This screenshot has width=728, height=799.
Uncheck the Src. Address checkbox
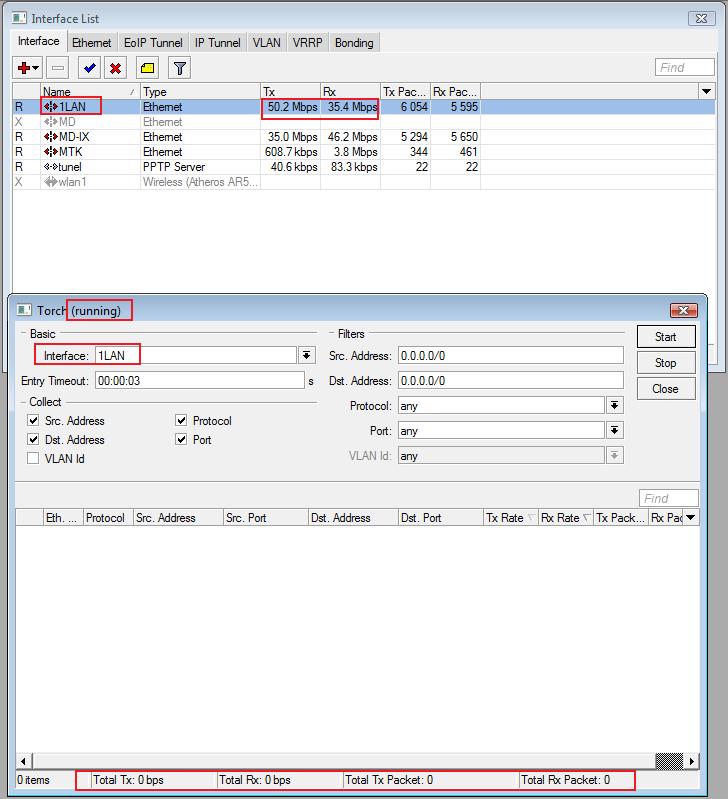[34, 421]
